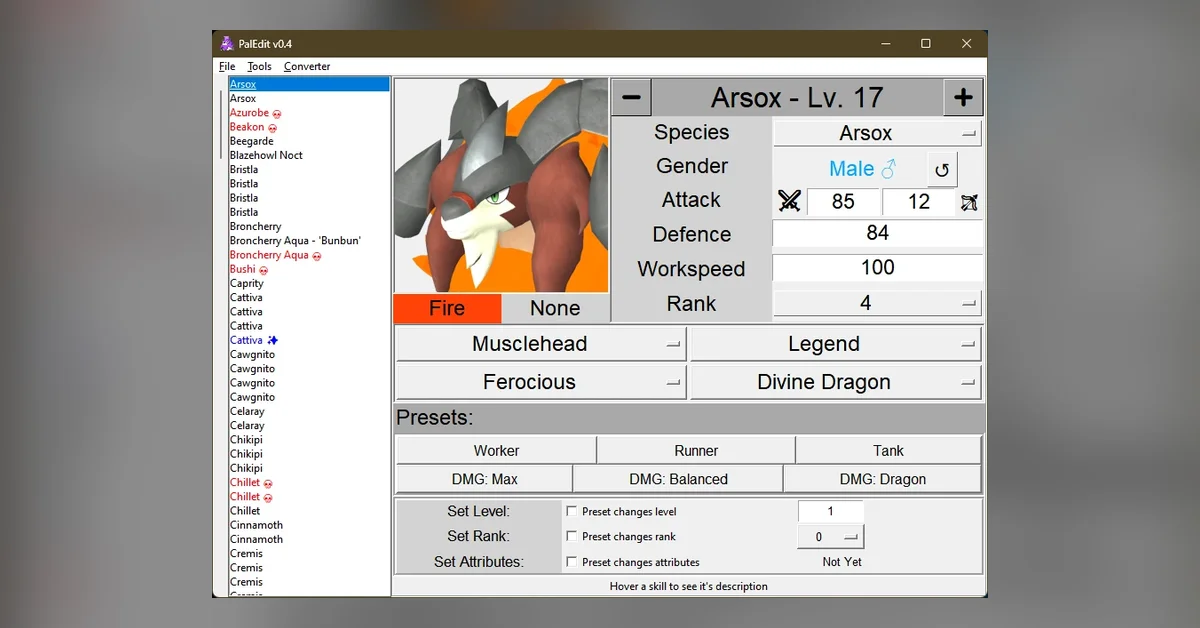Click the PalEdit app icon in title bar
The image size is (1200, 628).
point(227,44)
